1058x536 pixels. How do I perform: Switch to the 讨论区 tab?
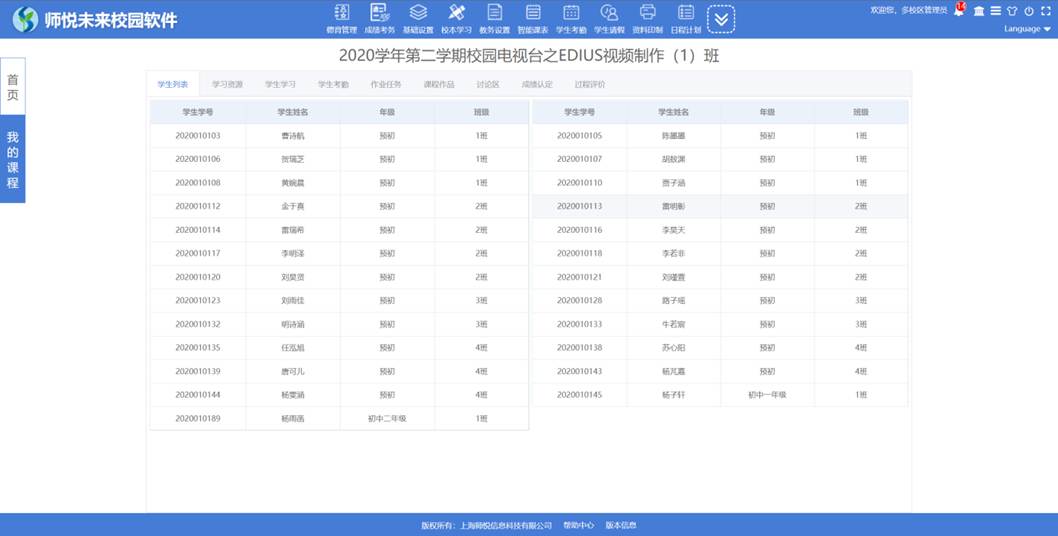click(x=488, y=85)
